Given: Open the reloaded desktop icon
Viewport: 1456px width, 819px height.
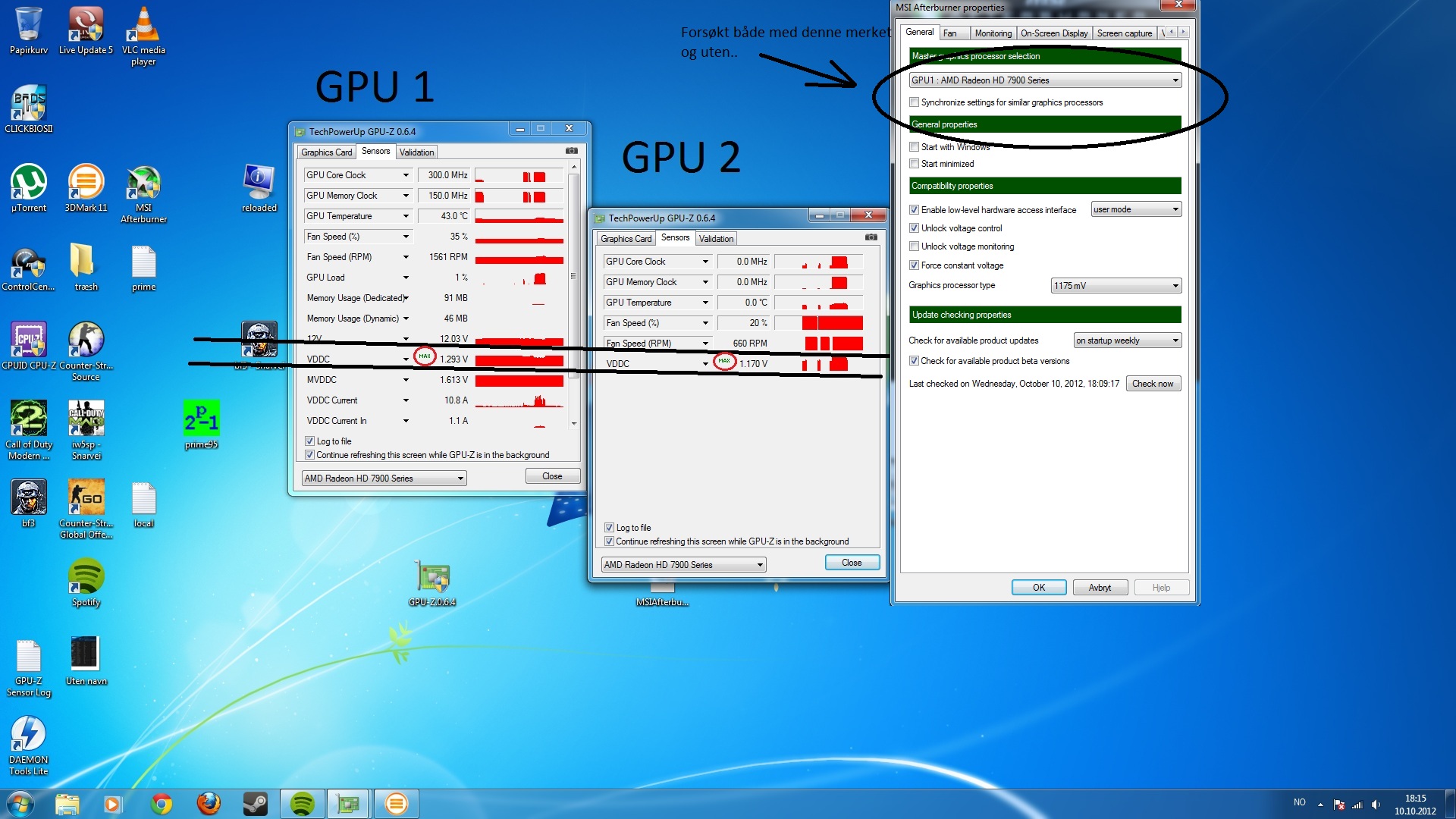Looking at the screenshot, I should tap(259, 188).
